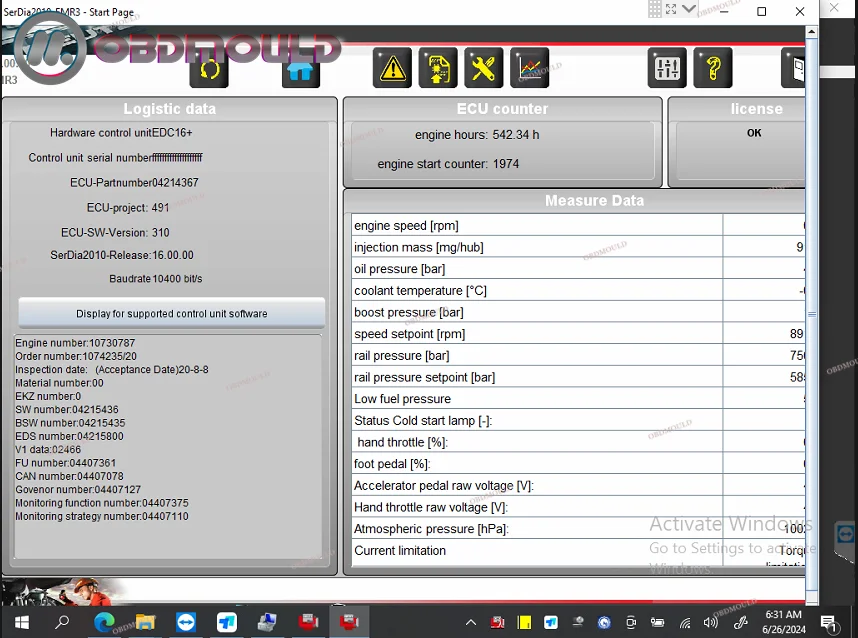Open the TeamViewer side panel icon

coord(845,533)
